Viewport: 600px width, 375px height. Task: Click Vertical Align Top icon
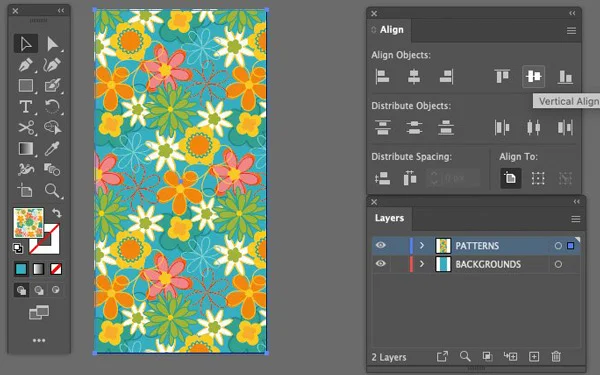pyautogui.click(x=502, y=76)
